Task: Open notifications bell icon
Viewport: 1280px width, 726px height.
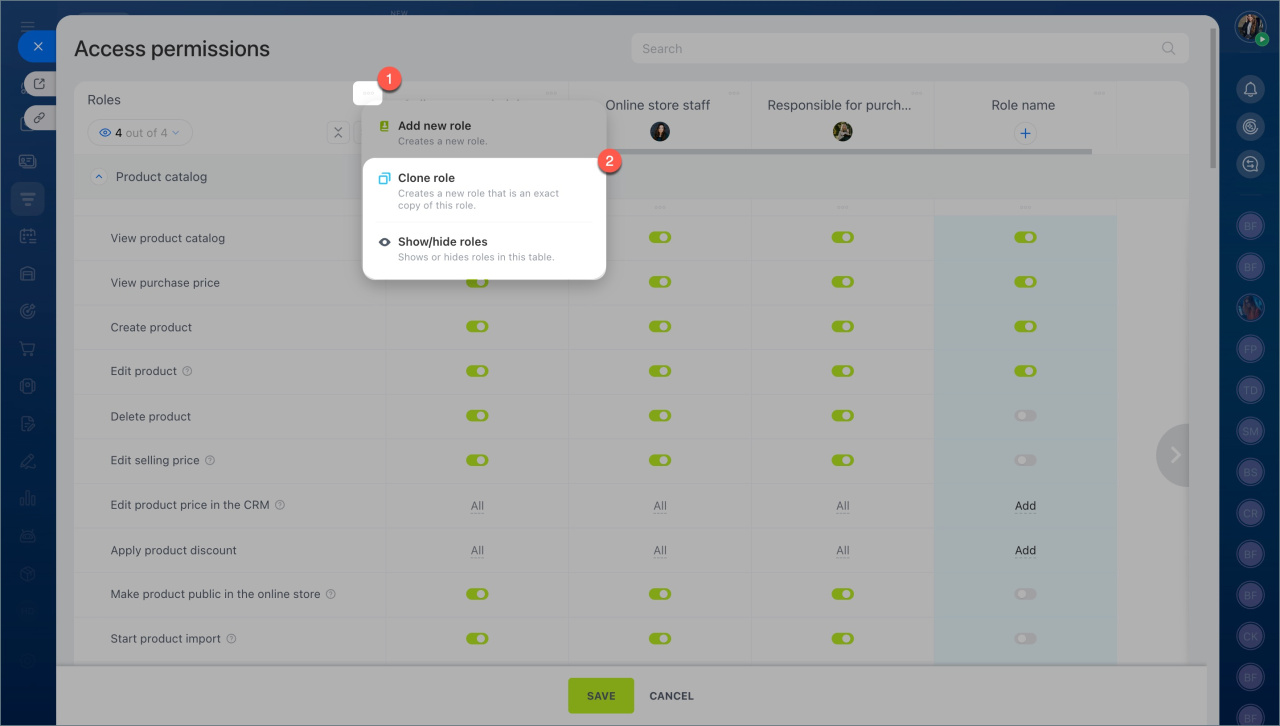Action: pyautogui.click(x=1249, y=89)
